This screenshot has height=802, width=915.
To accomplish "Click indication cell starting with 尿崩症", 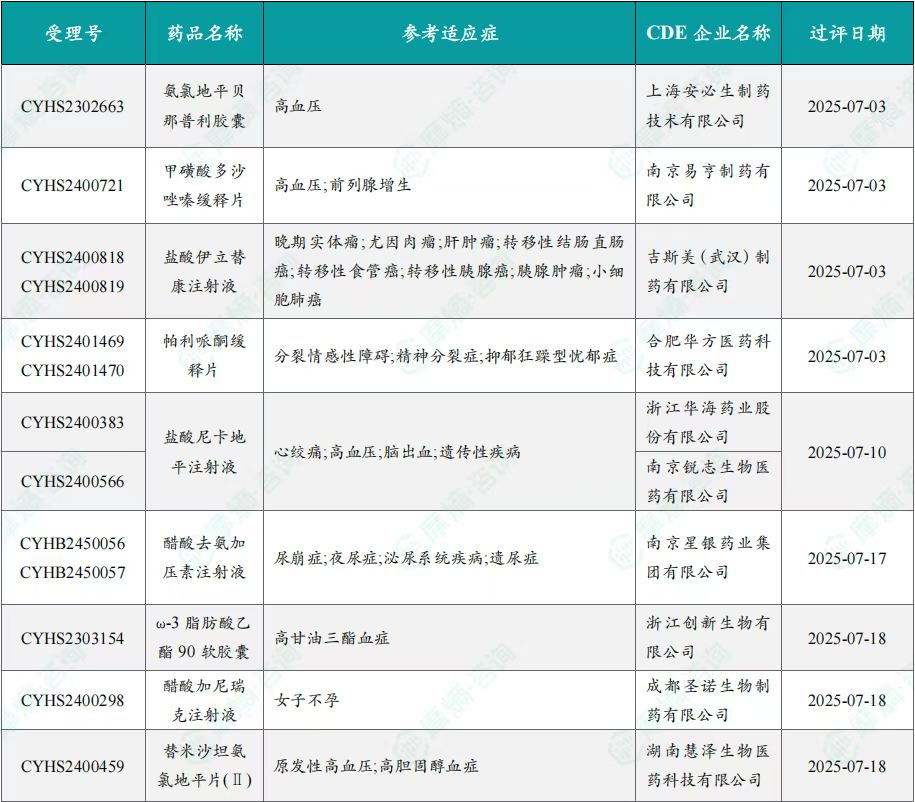I will (x=406, y=558).
